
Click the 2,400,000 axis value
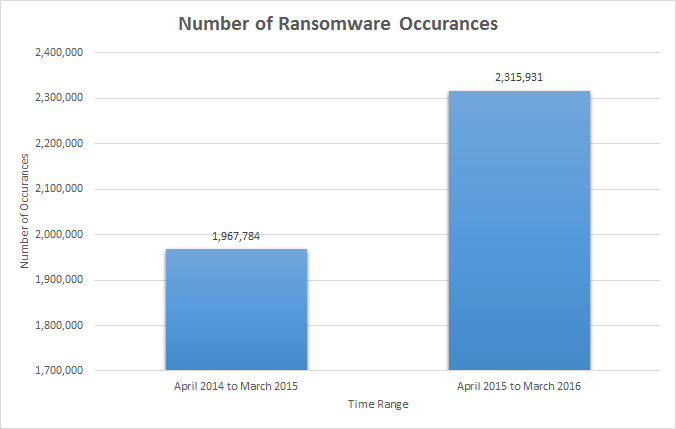59,53
